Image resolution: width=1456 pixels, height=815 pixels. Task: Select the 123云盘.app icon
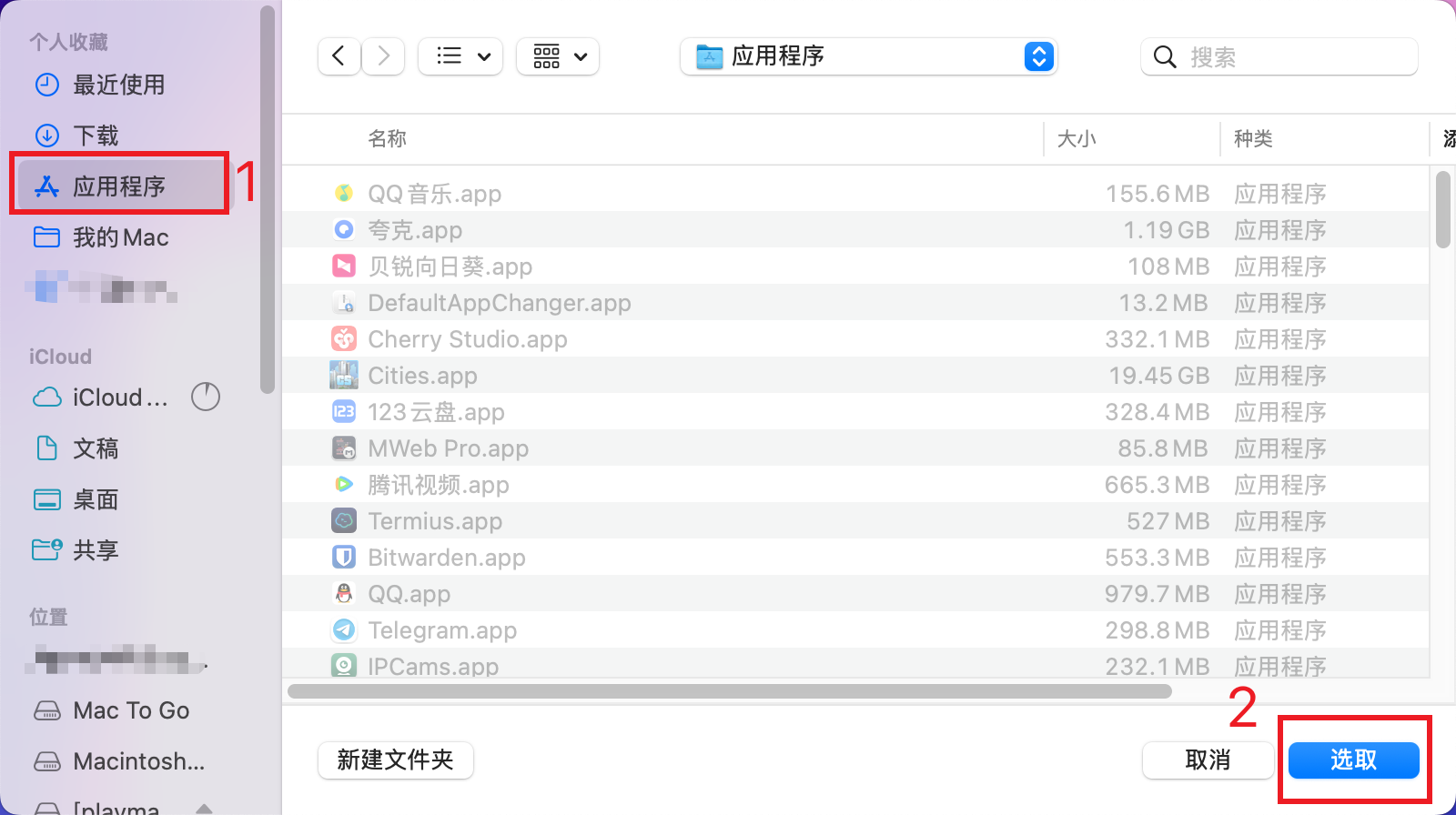(344, 411)
